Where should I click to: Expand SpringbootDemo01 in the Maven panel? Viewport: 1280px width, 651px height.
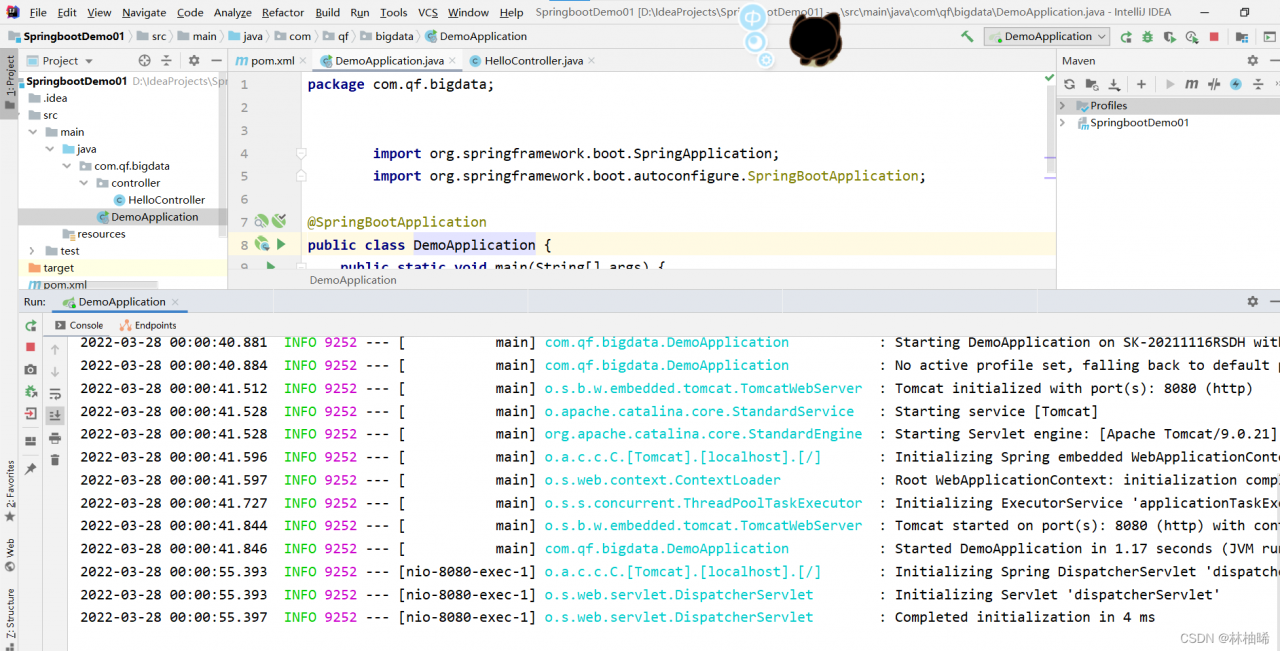coord(1063,123)
